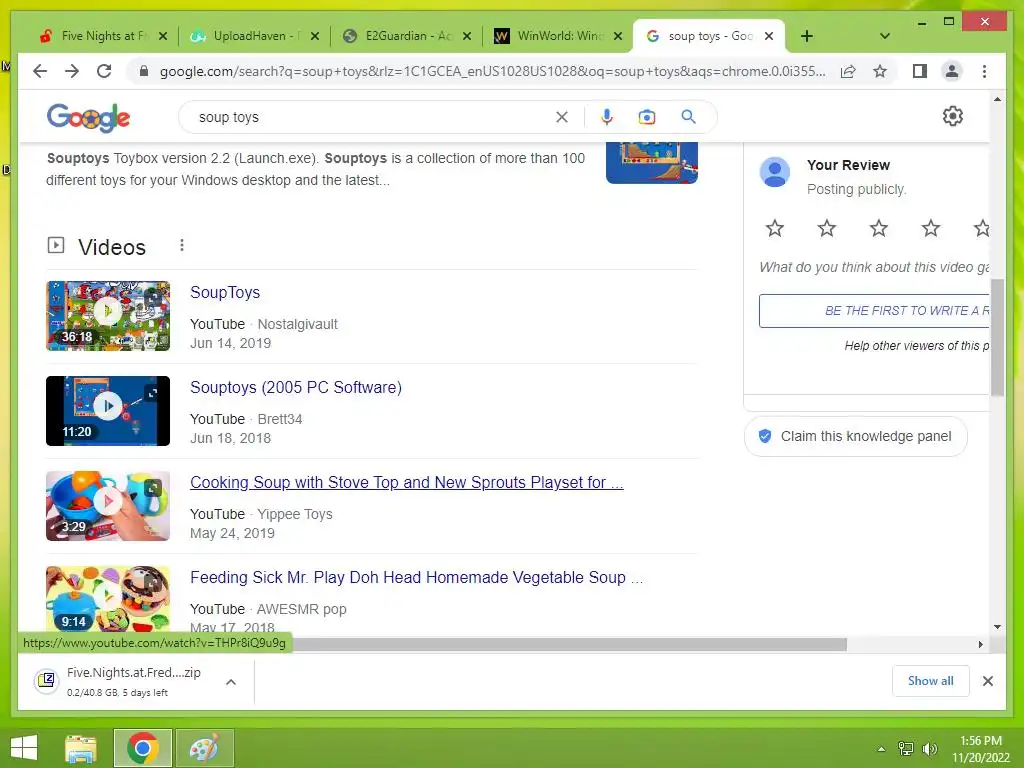
Task: Open the Souptoys Toybox result thumbnail
Action: pos(652,162)
